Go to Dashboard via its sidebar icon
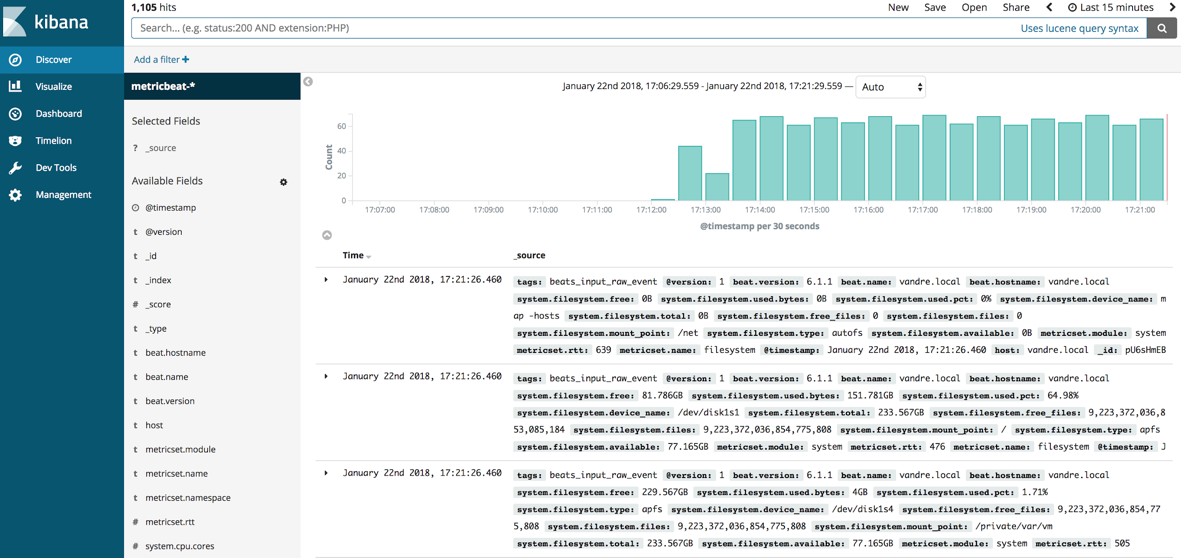 (15, 114)
